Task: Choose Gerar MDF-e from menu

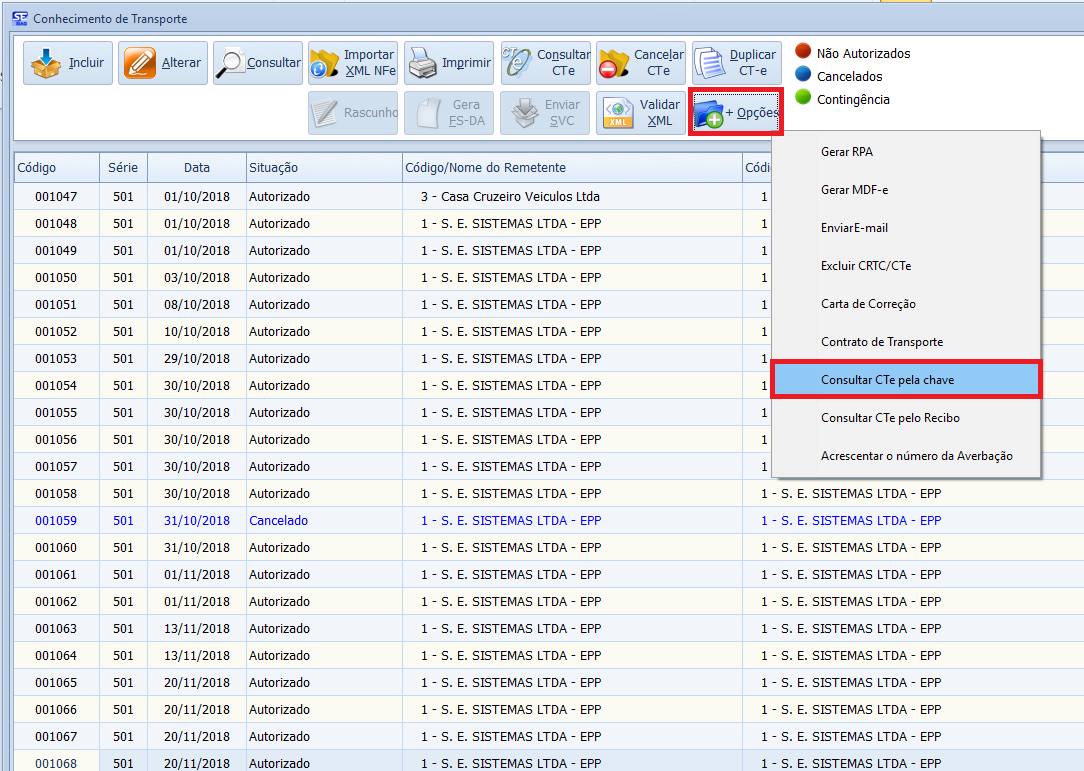Action: click(854, 190)
